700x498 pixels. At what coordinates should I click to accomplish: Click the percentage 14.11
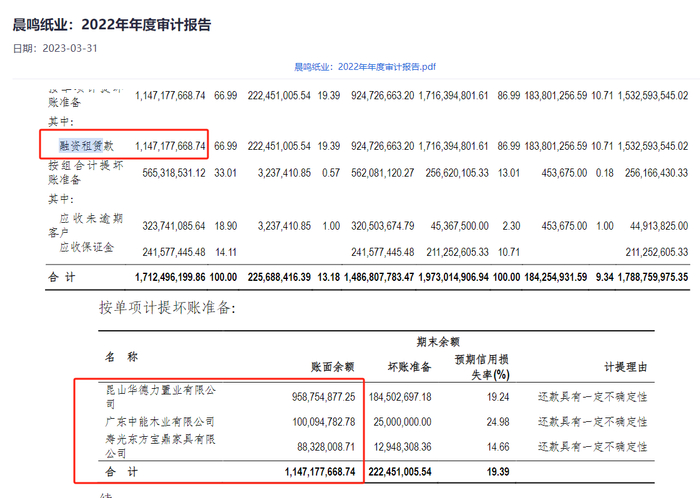[226, 252]
